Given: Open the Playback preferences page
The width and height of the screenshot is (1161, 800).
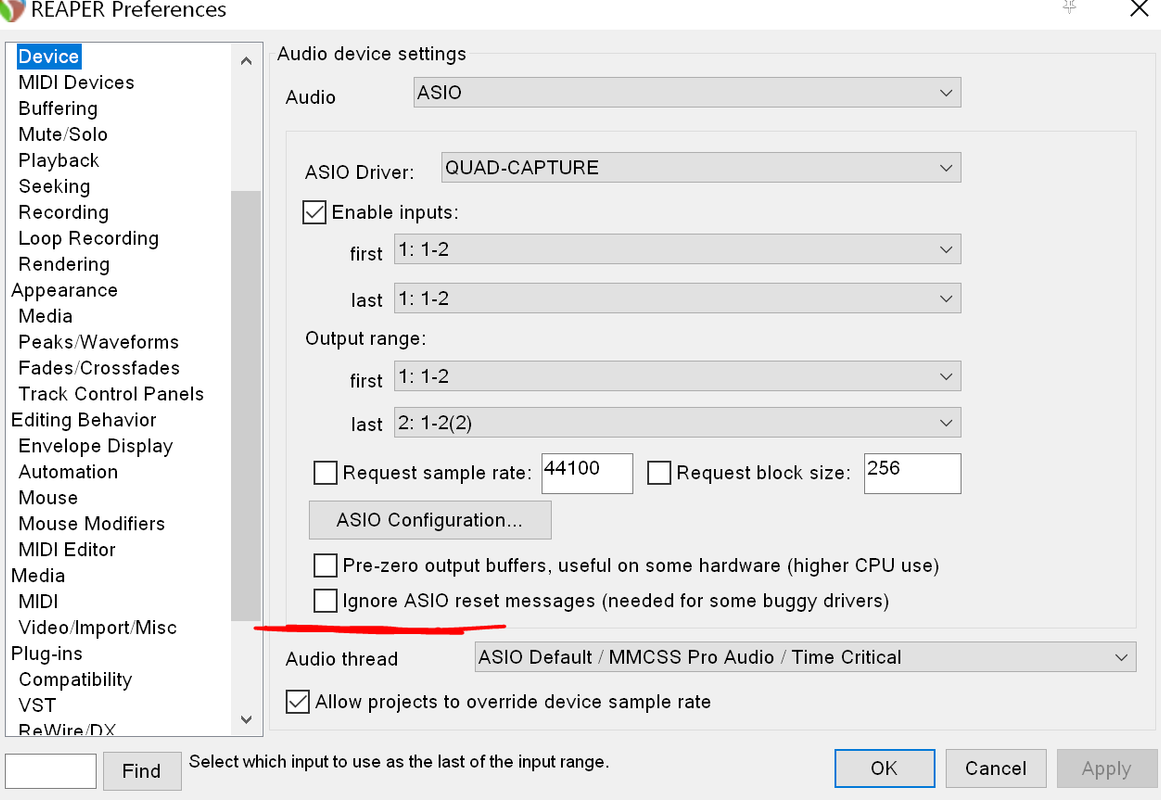Looking at the screenshot, I should point(58,160).
